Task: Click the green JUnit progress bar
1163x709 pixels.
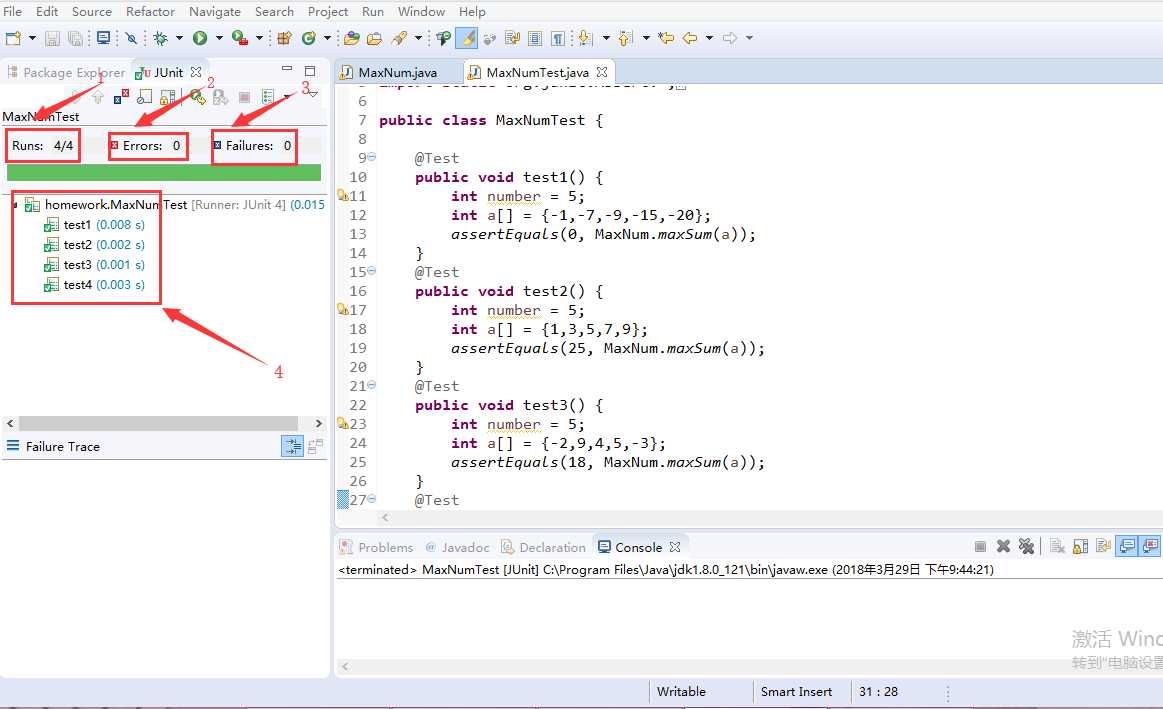Action: pyautogui.click(x=164, y=172)
